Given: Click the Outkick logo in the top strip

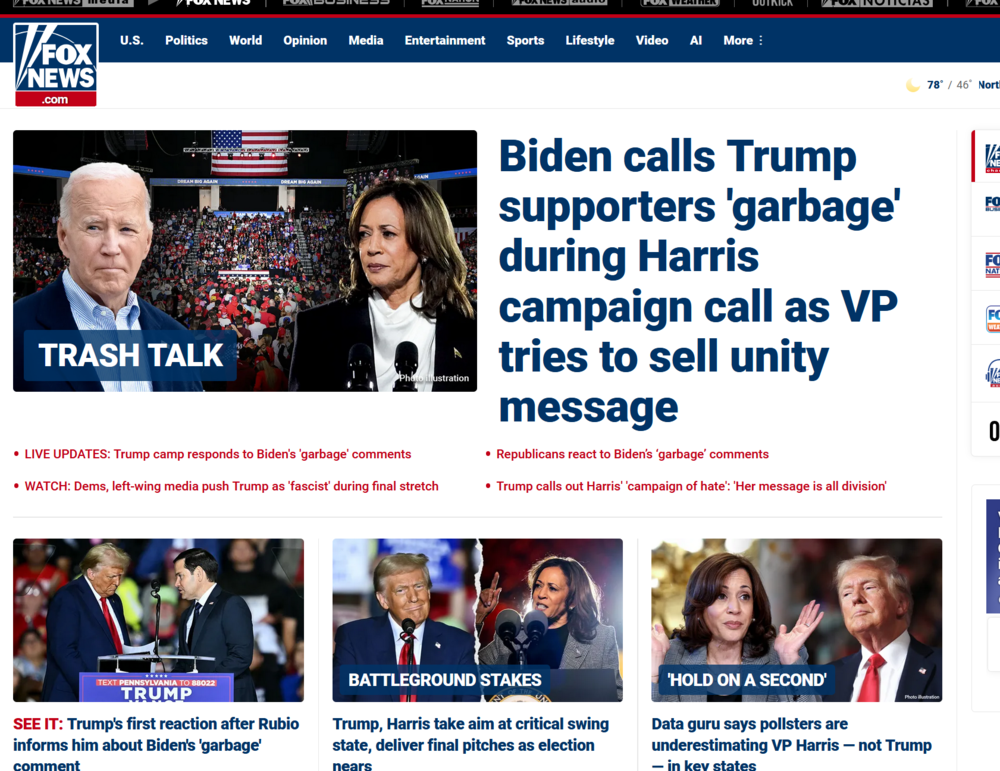Looking at the screenshot, I should pos(774,4).
